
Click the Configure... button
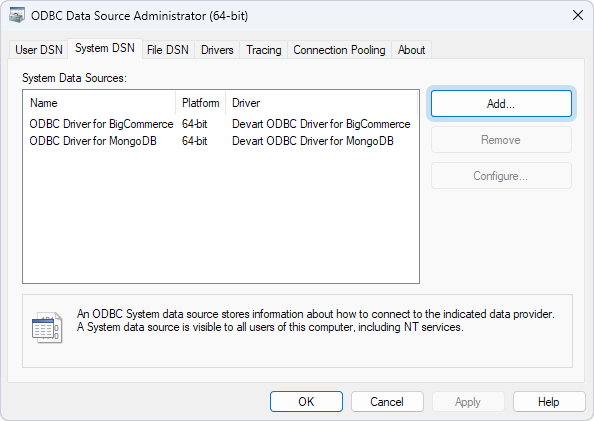501,176
